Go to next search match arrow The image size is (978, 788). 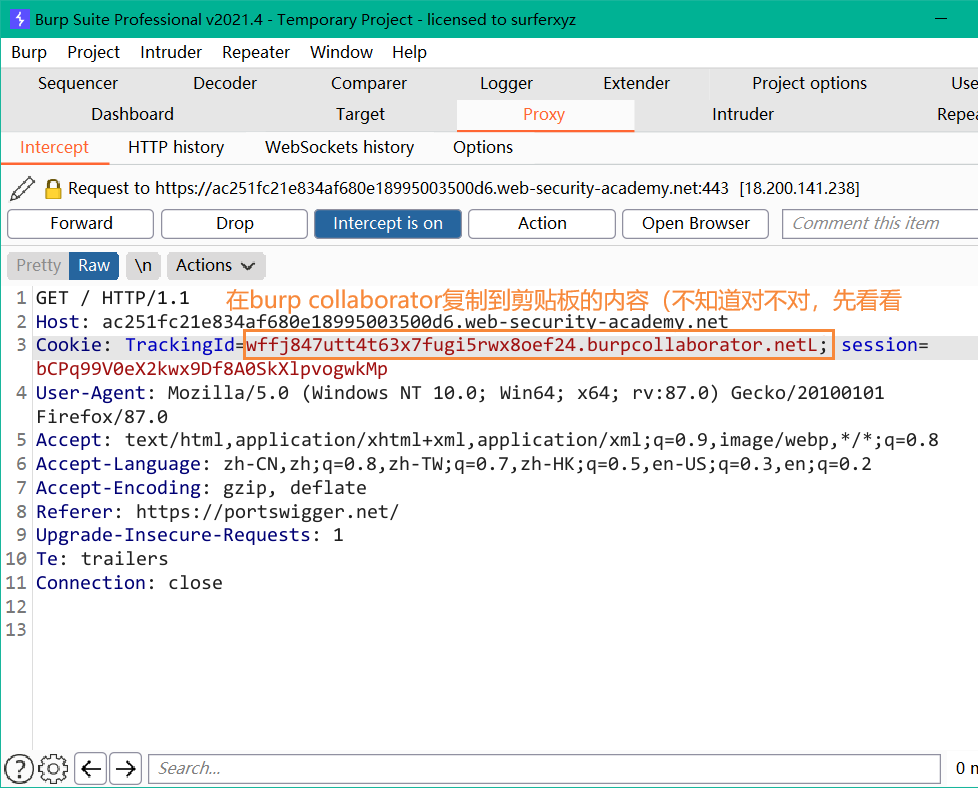point(126,768)
